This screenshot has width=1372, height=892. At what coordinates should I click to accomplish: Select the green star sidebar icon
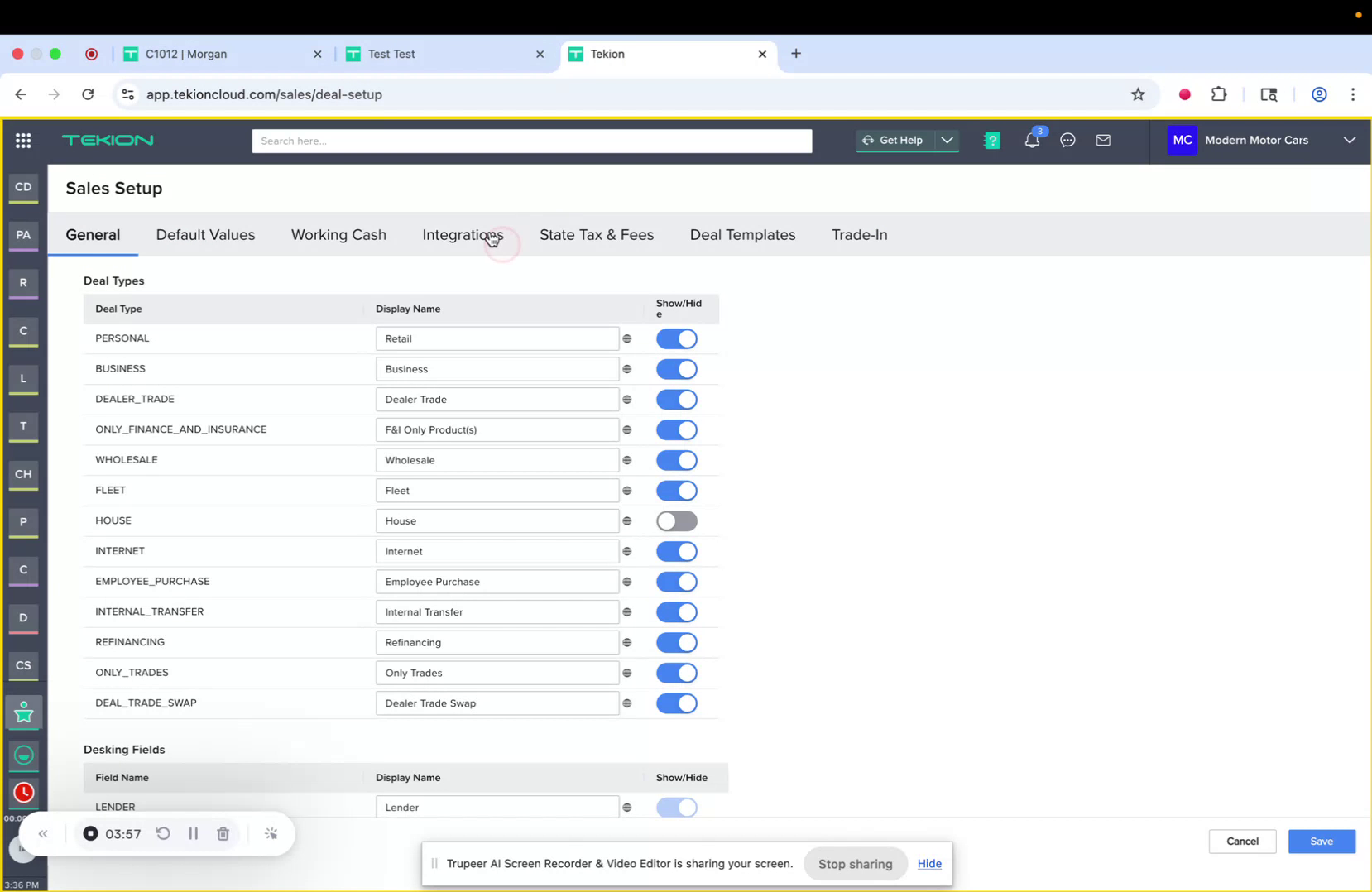pos(23,712)
